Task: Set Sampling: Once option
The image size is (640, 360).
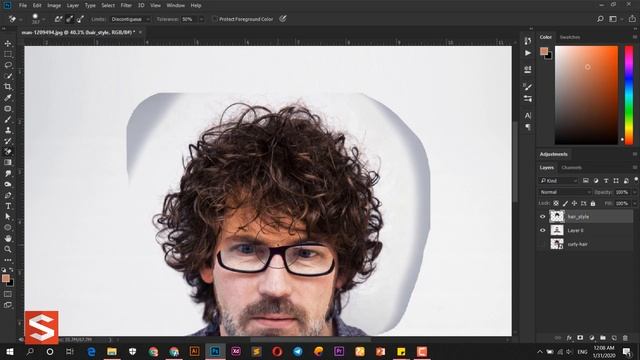Action: click(x=69, y=19)
